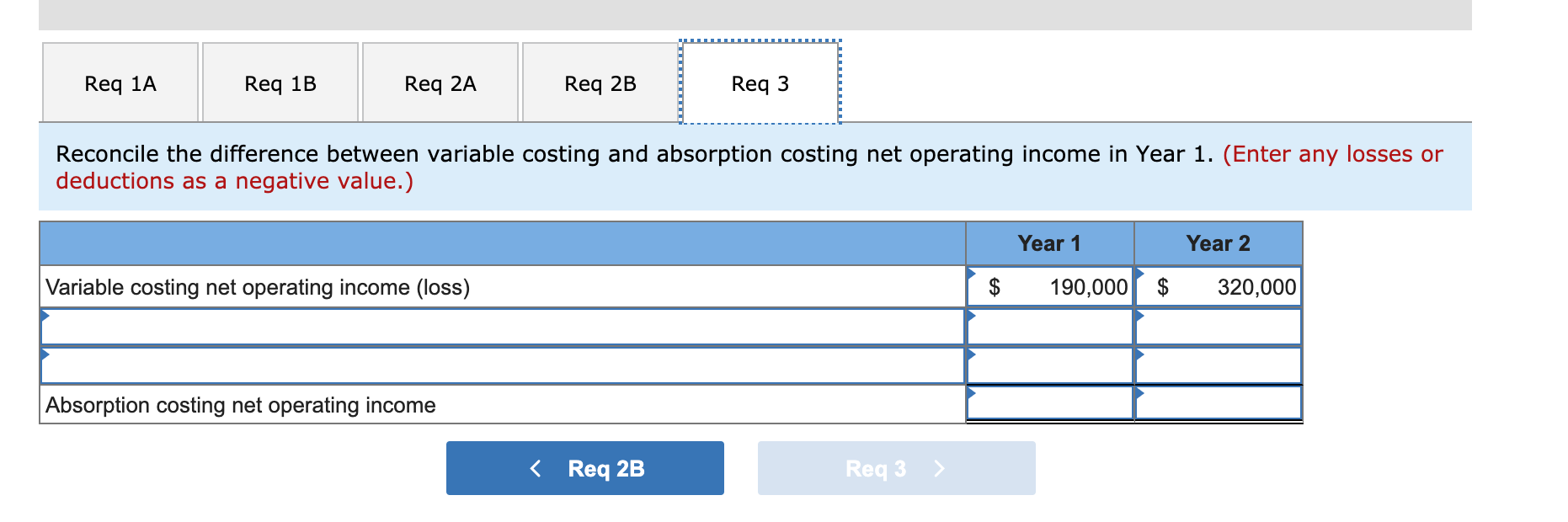Open the Req 2B tab
The image size is (1568, 522).
[600, 83]
